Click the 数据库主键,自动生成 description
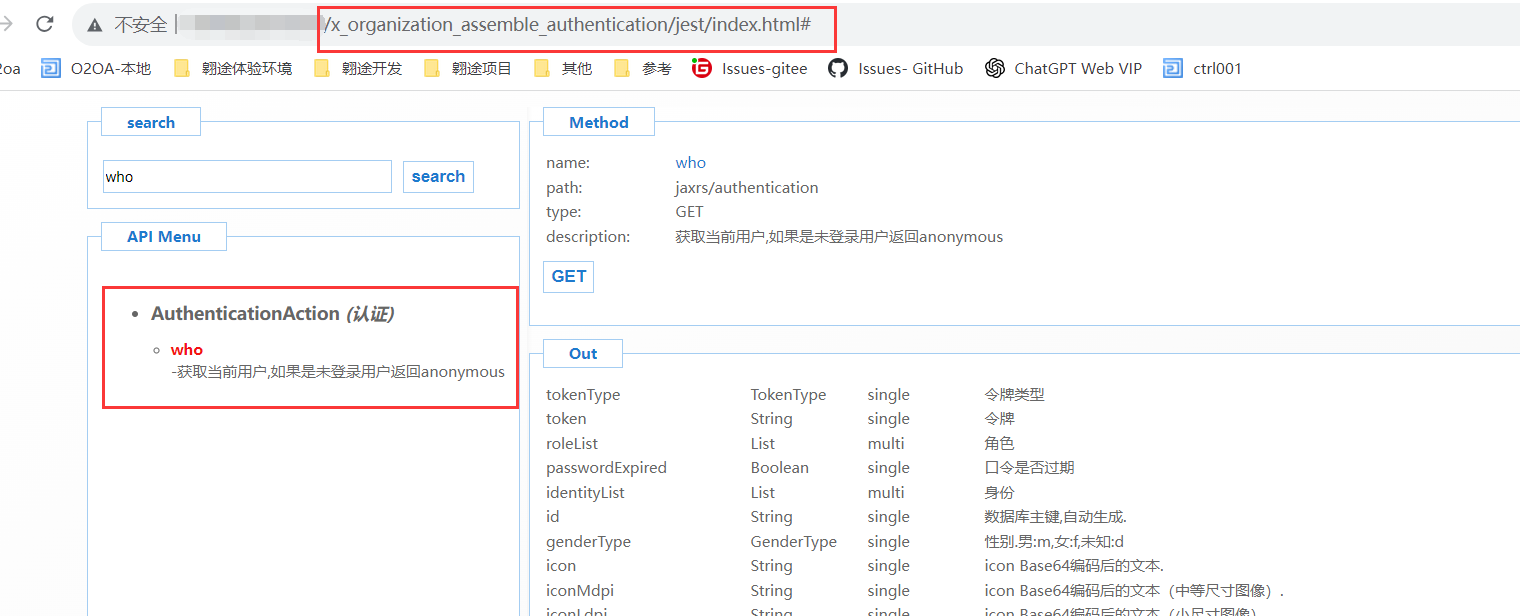Image resolution: width=1520 pixels, height=616 pixels. (x=1056, y=517)
